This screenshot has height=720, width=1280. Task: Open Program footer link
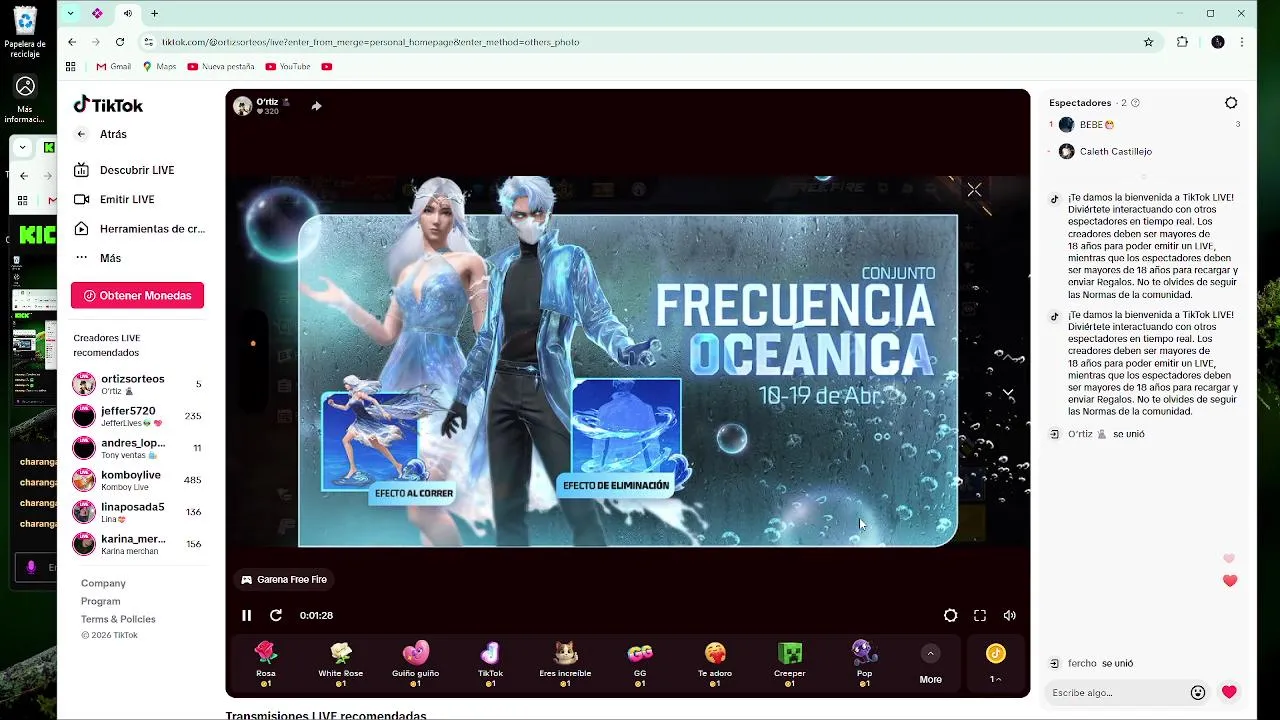[x=100, y=601]
